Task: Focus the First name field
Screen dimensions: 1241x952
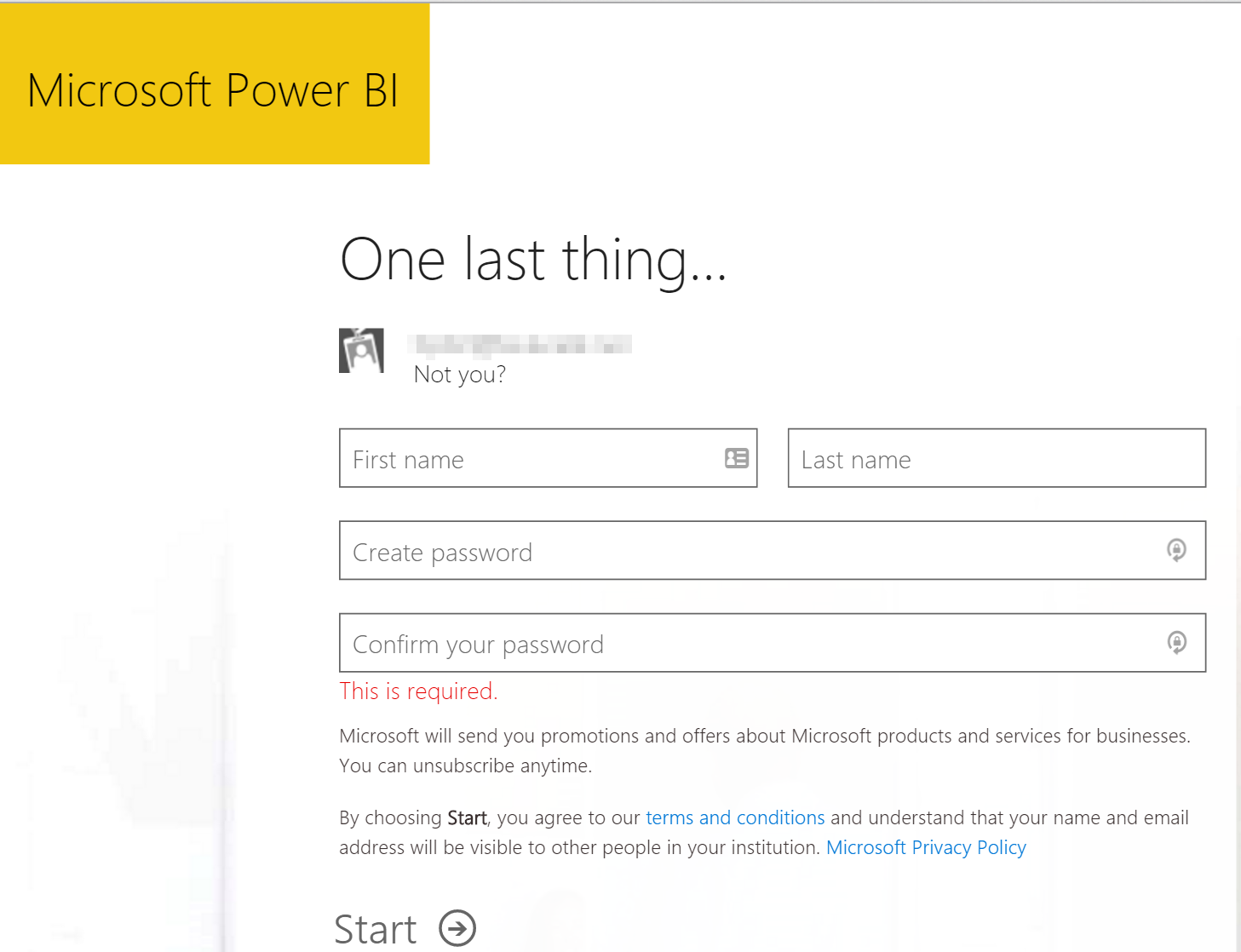Action: (x=548, y=458)
